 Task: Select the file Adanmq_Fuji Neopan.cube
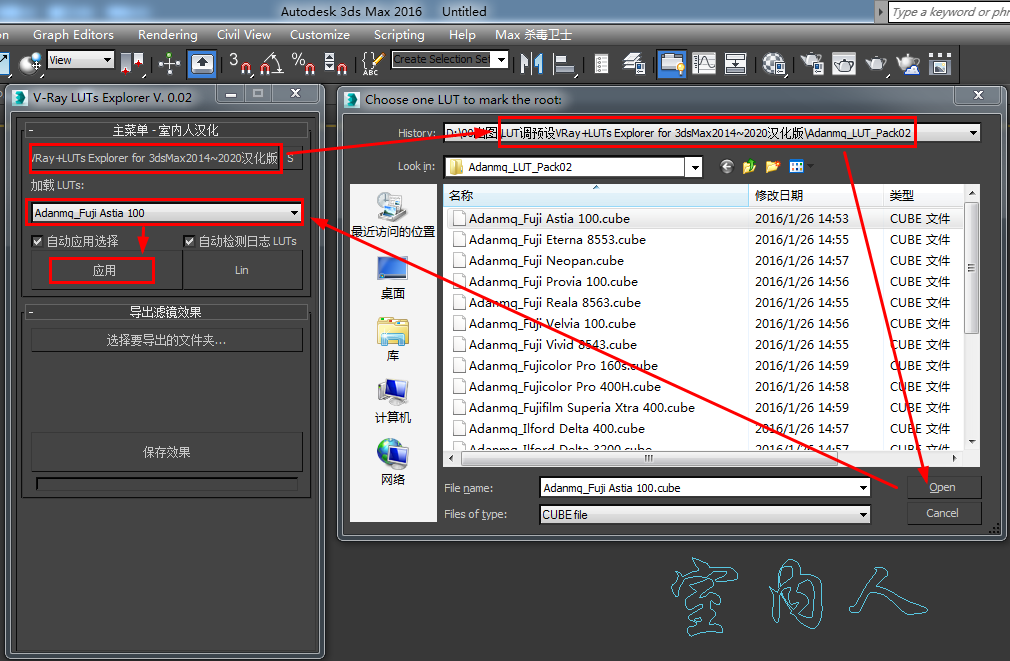pos(546,261)
